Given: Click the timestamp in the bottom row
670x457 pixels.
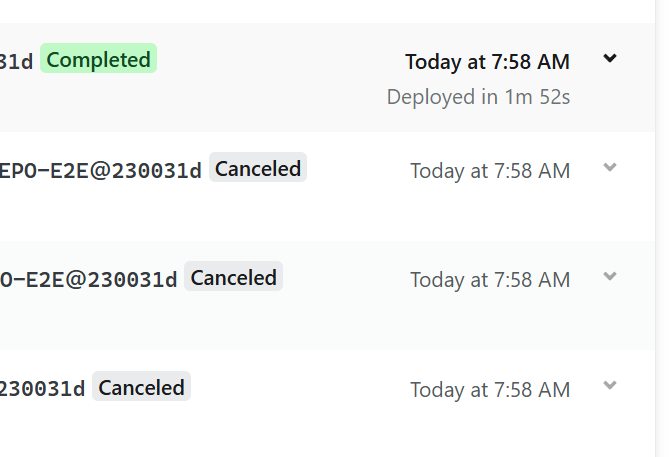Looking at the screenshot, I should tap(490, 390).
